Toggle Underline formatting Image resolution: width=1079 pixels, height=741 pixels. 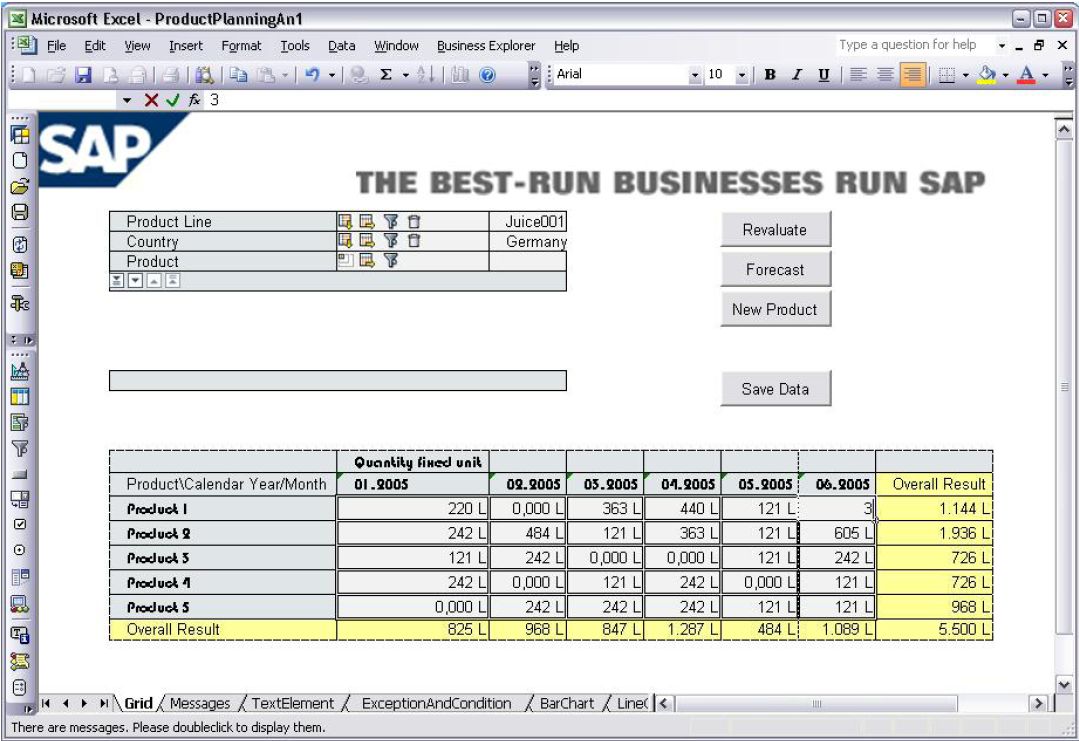point(824,74)
